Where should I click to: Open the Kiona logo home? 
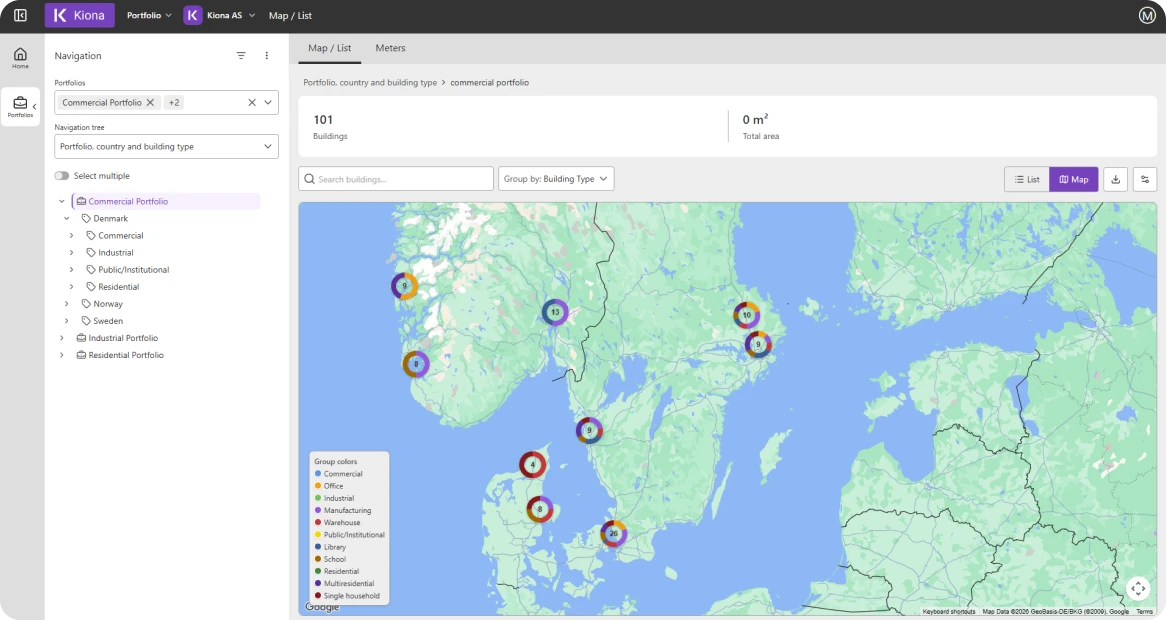pos(80,15)
